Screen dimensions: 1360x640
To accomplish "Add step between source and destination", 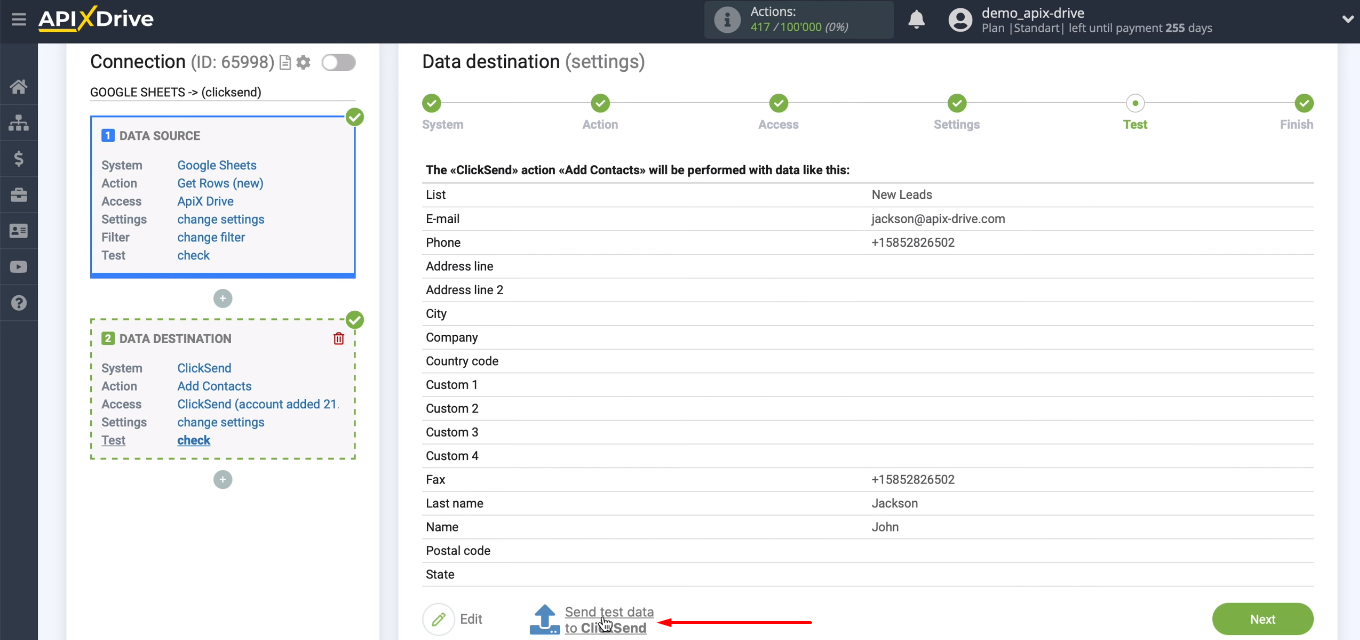I will click(x=223, y=298).
